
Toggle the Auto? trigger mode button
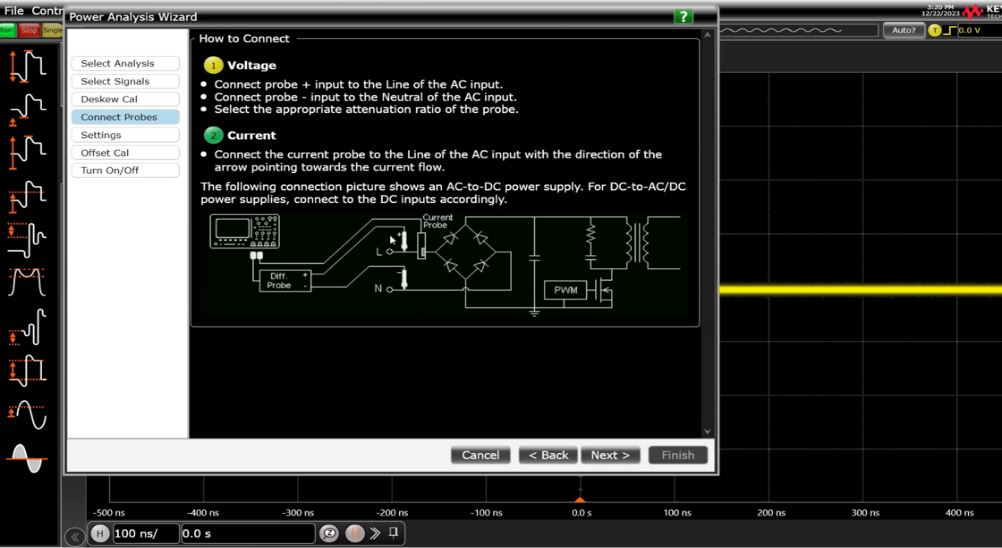tap(903, 31)
